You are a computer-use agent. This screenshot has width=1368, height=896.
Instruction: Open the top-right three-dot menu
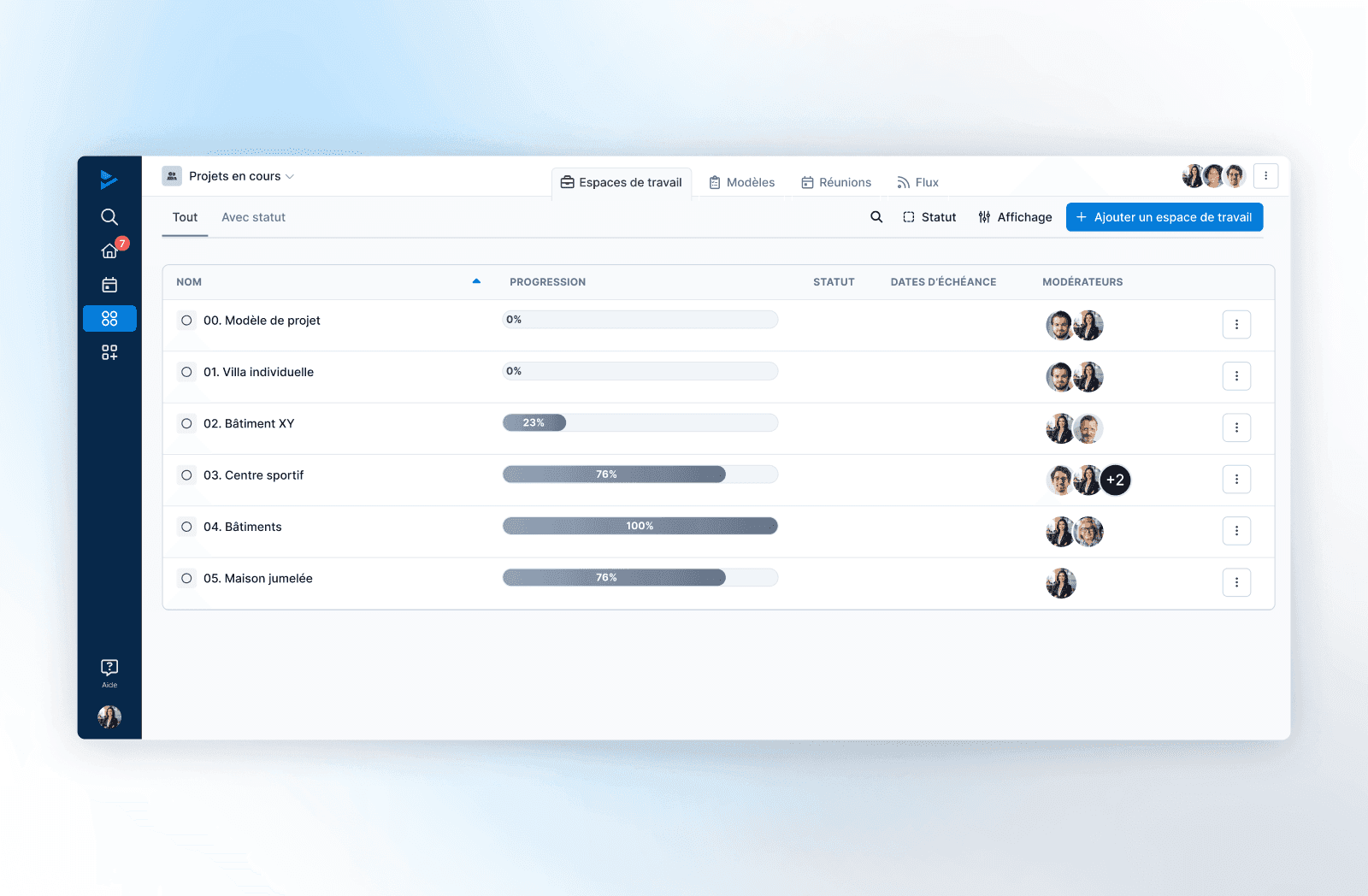pyautogui.click(x=1265, y=176)
